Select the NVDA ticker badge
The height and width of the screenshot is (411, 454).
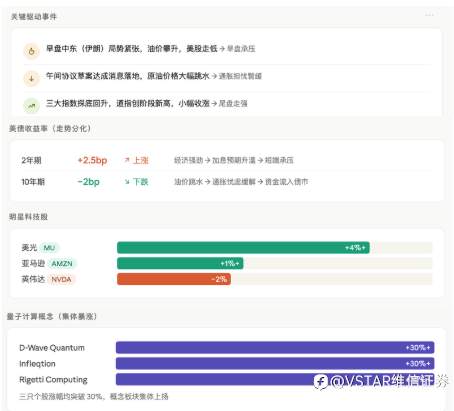62,279
